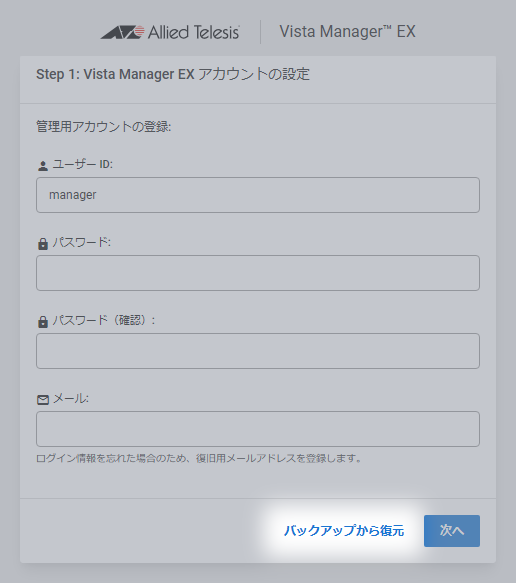516x583 pixels.
Task: Click the Step 1 アカウントの設定 heading
Action: [x=173, y=74]
